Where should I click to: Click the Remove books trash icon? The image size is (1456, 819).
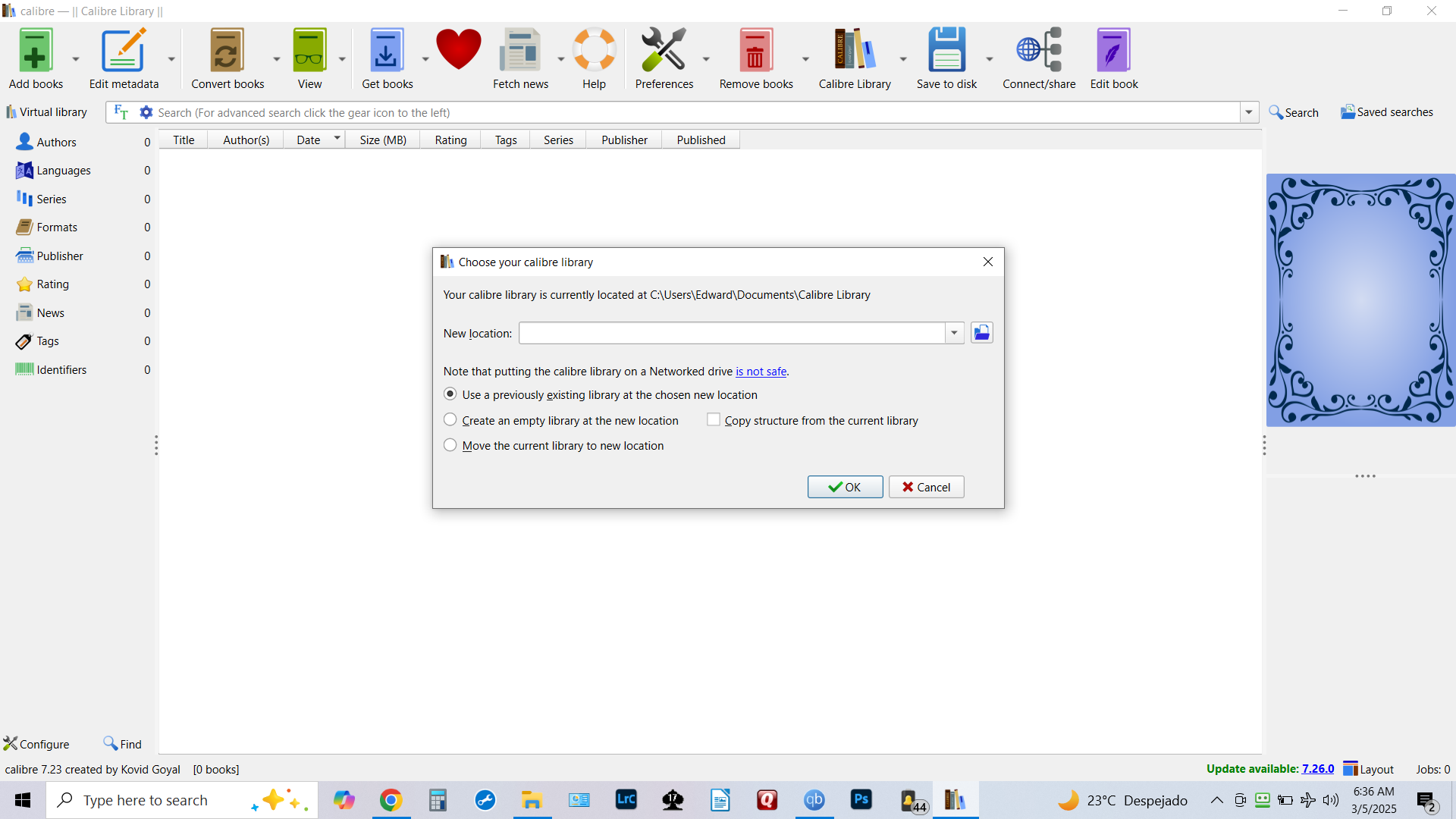755,52
